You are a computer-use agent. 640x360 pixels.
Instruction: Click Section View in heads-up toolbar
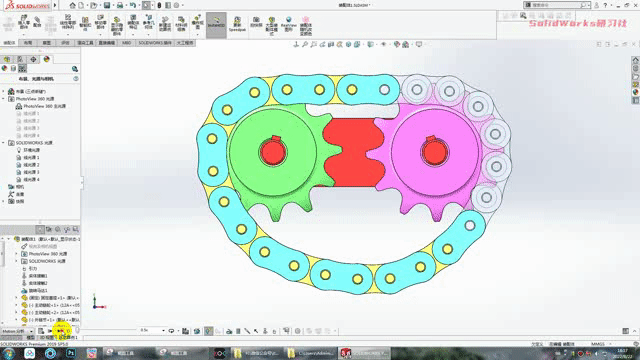coord(331,44)
